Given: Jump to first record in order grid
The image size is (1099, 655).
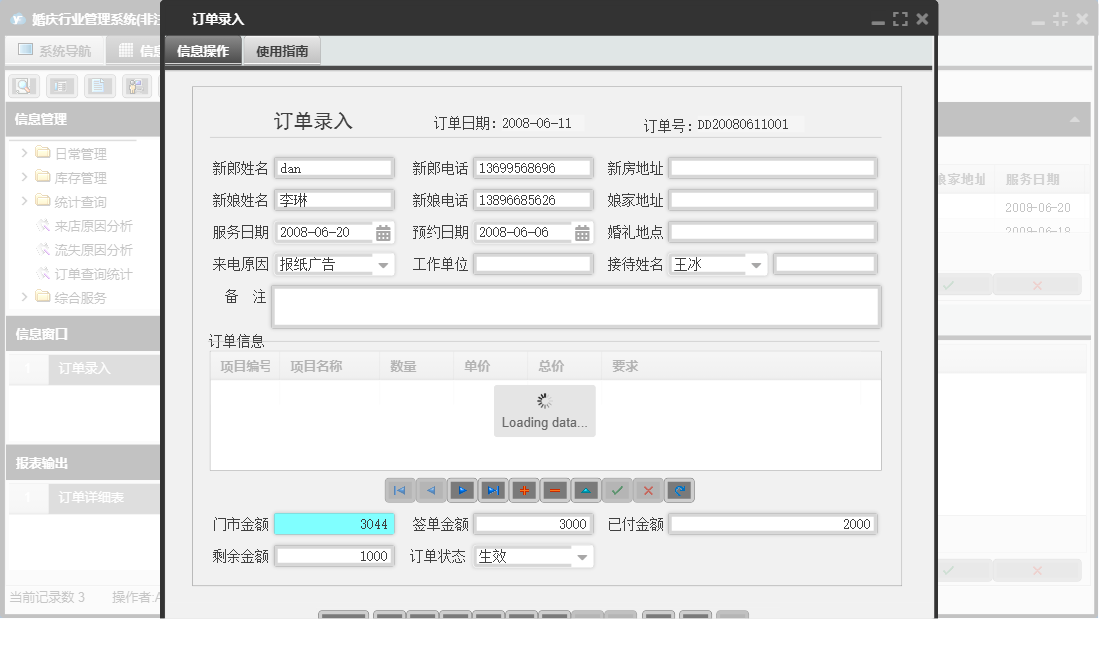Looking at the screenshot, I should [401, 490].
